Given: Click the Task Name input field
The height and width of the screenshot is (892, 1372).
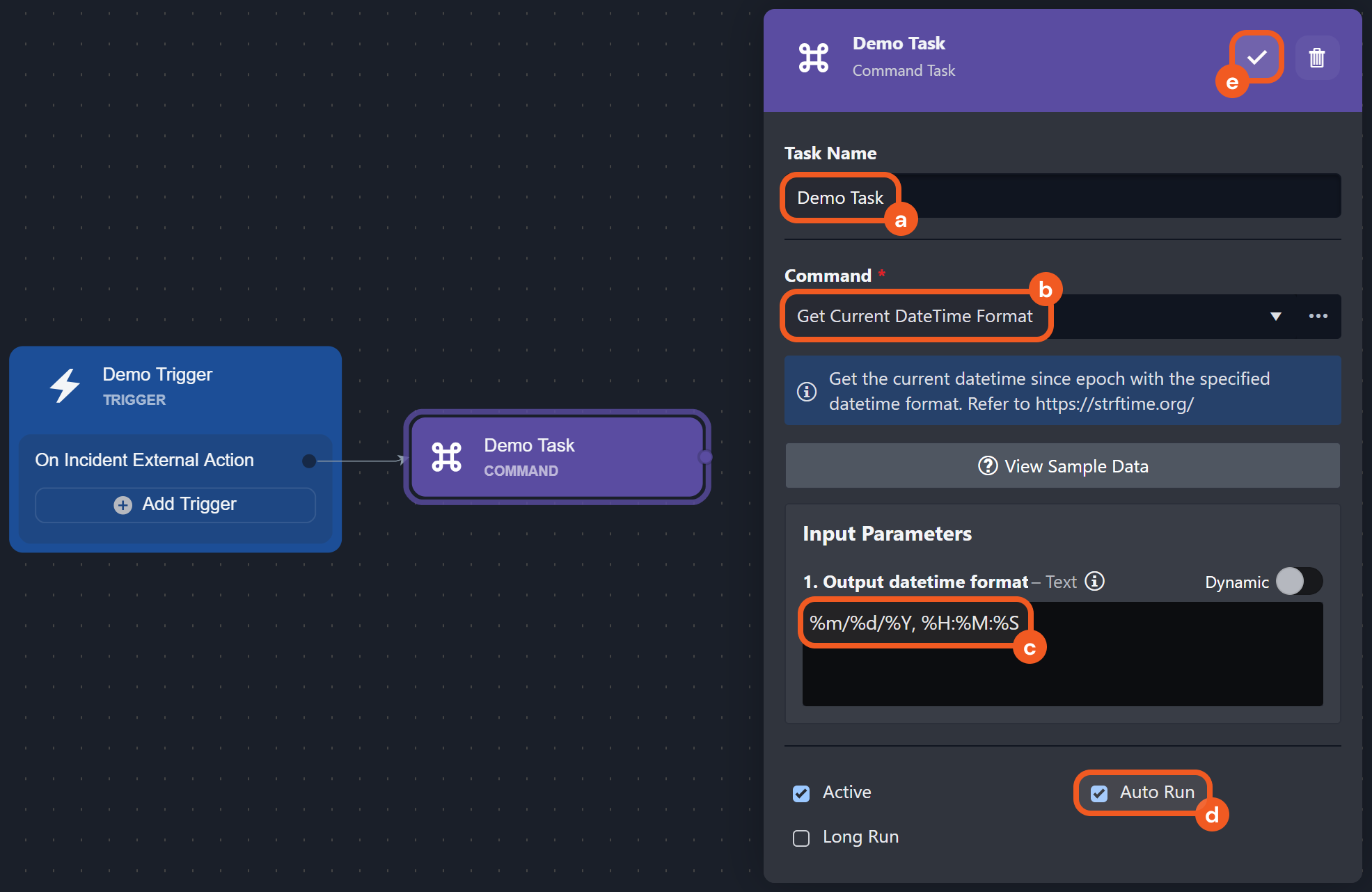Looking at the screenshot, I should (x=1114, y=197).
